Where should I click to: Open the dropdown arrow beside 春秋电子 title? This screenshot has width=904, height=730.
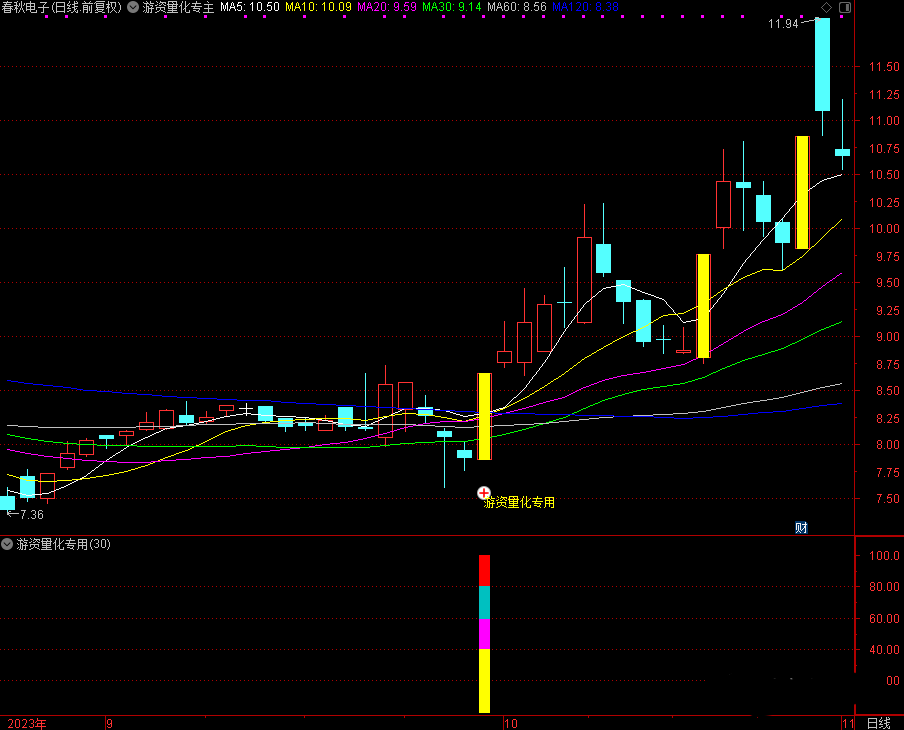133,7
